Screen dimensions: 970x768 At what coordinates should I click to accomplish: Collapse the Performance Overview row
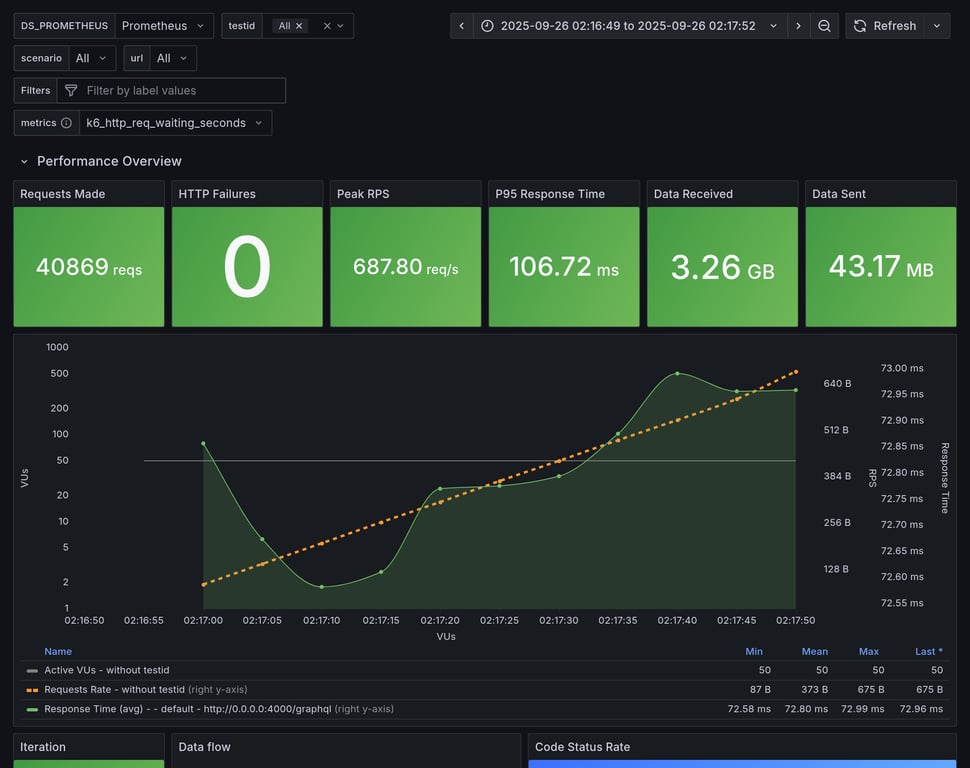point(24,161)
